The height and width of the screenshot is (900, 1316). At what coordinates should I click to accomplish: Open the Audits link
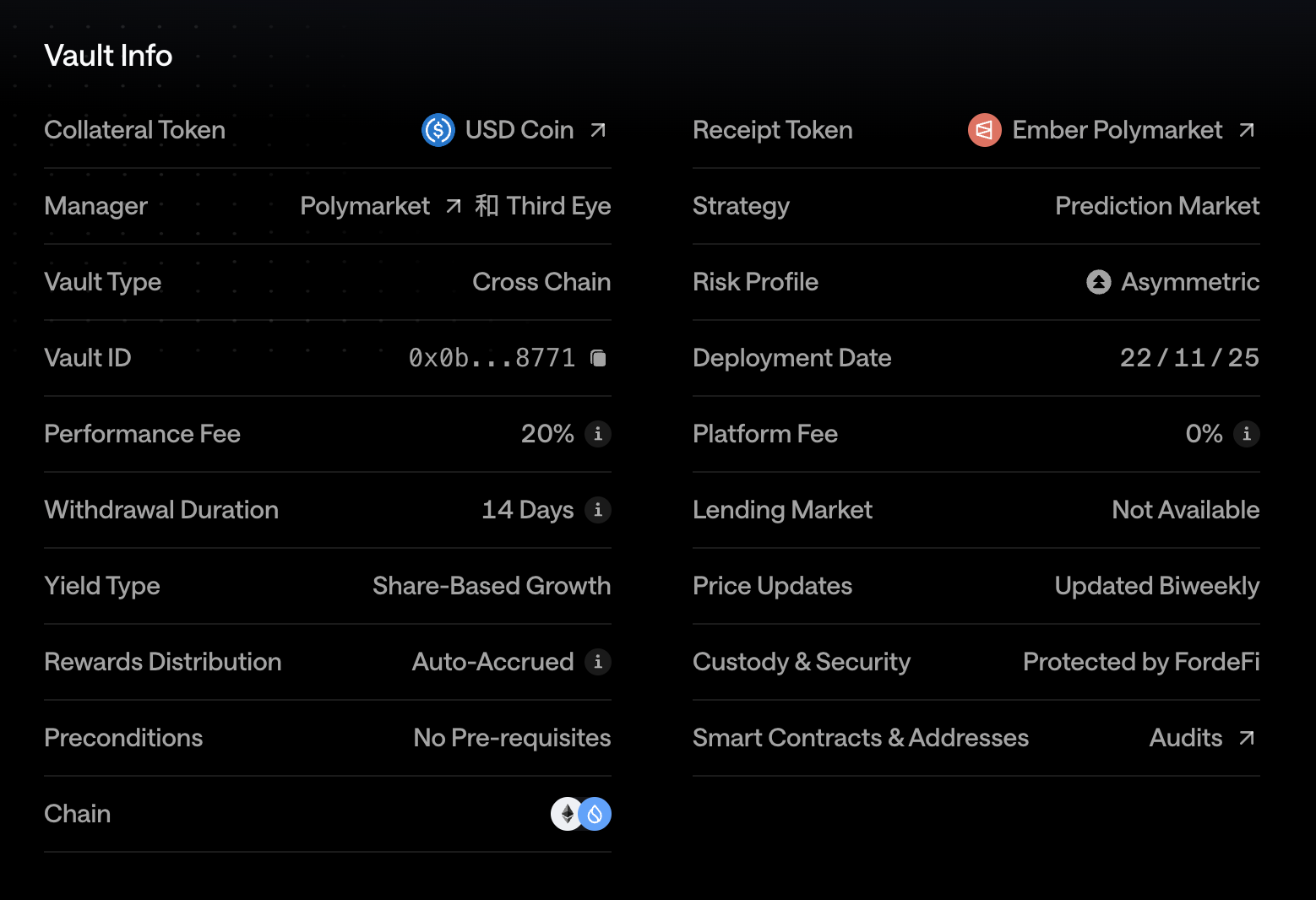click(x=1186, y=738)
